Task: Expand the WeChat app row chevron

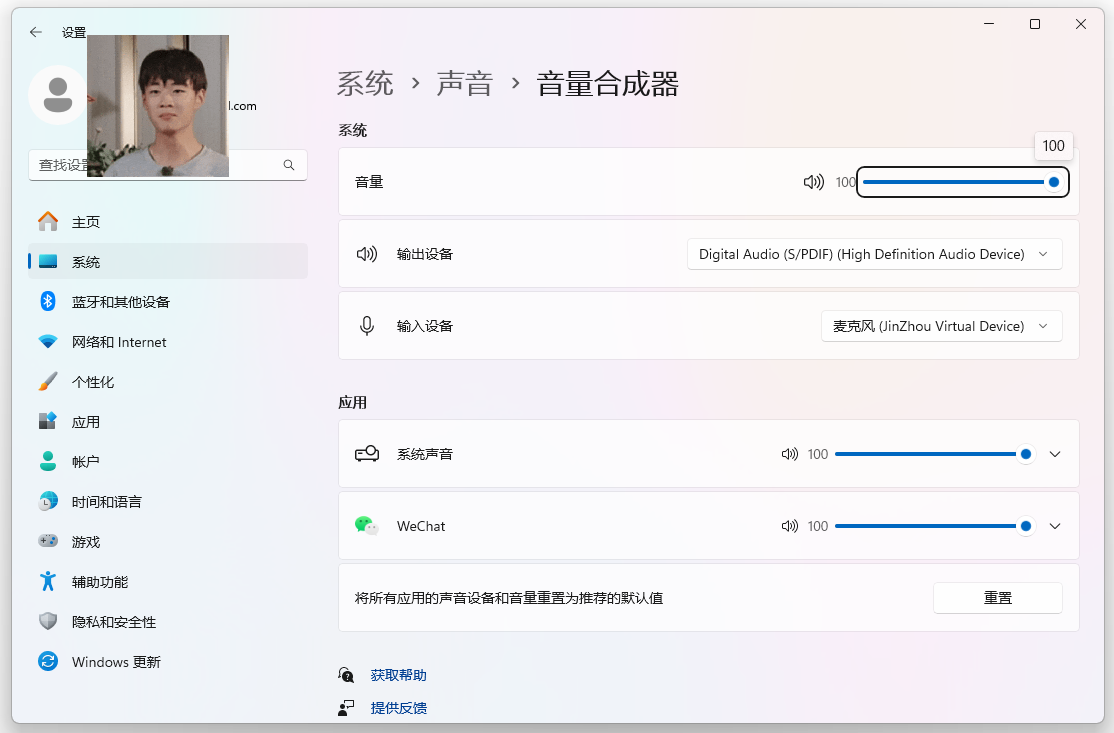Action: pyautogui.click(x=1055, y=526)
